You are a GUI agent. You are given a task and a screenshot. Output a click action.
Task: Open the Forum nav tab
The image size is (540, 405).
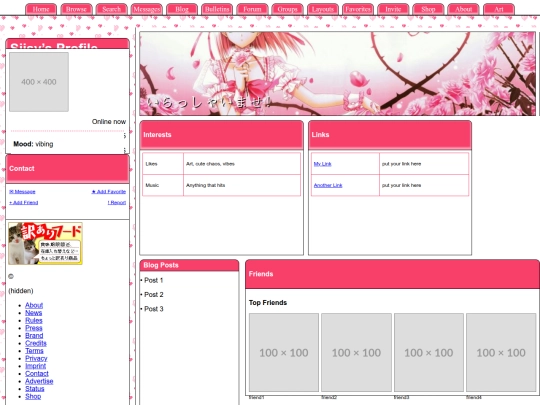coord(252,9)
